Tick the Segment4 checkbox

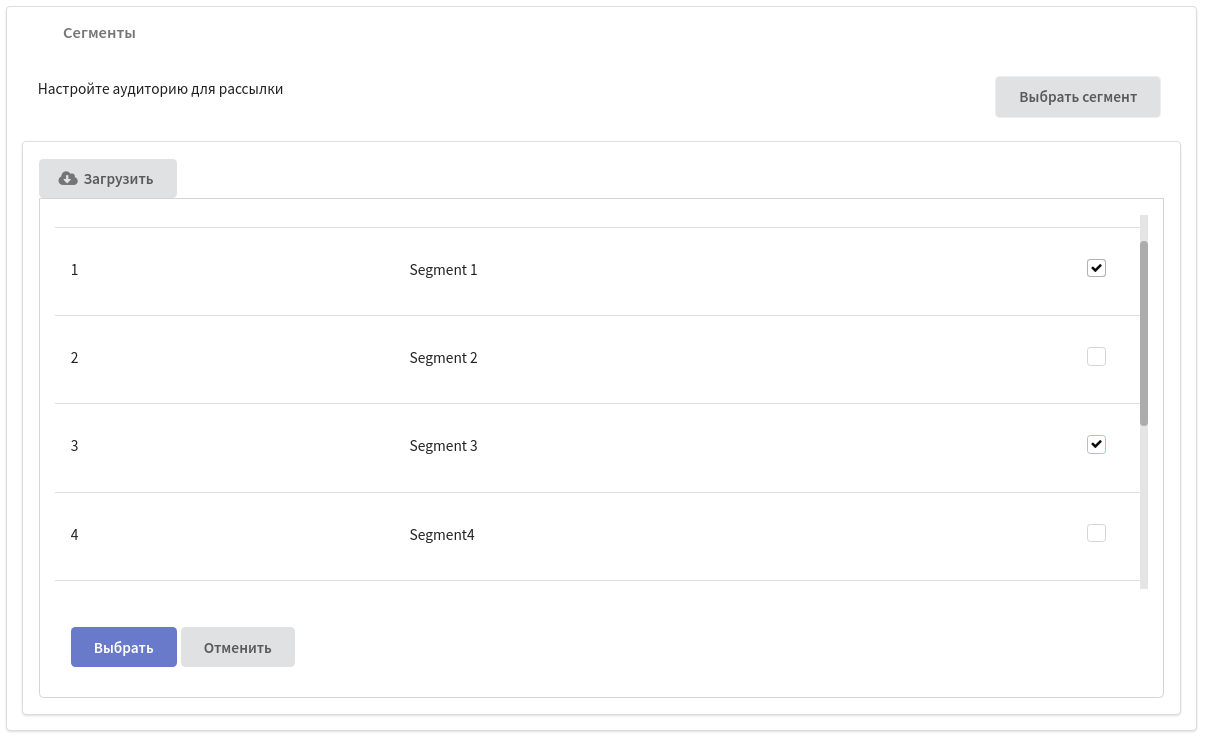tap(1096, 533)
